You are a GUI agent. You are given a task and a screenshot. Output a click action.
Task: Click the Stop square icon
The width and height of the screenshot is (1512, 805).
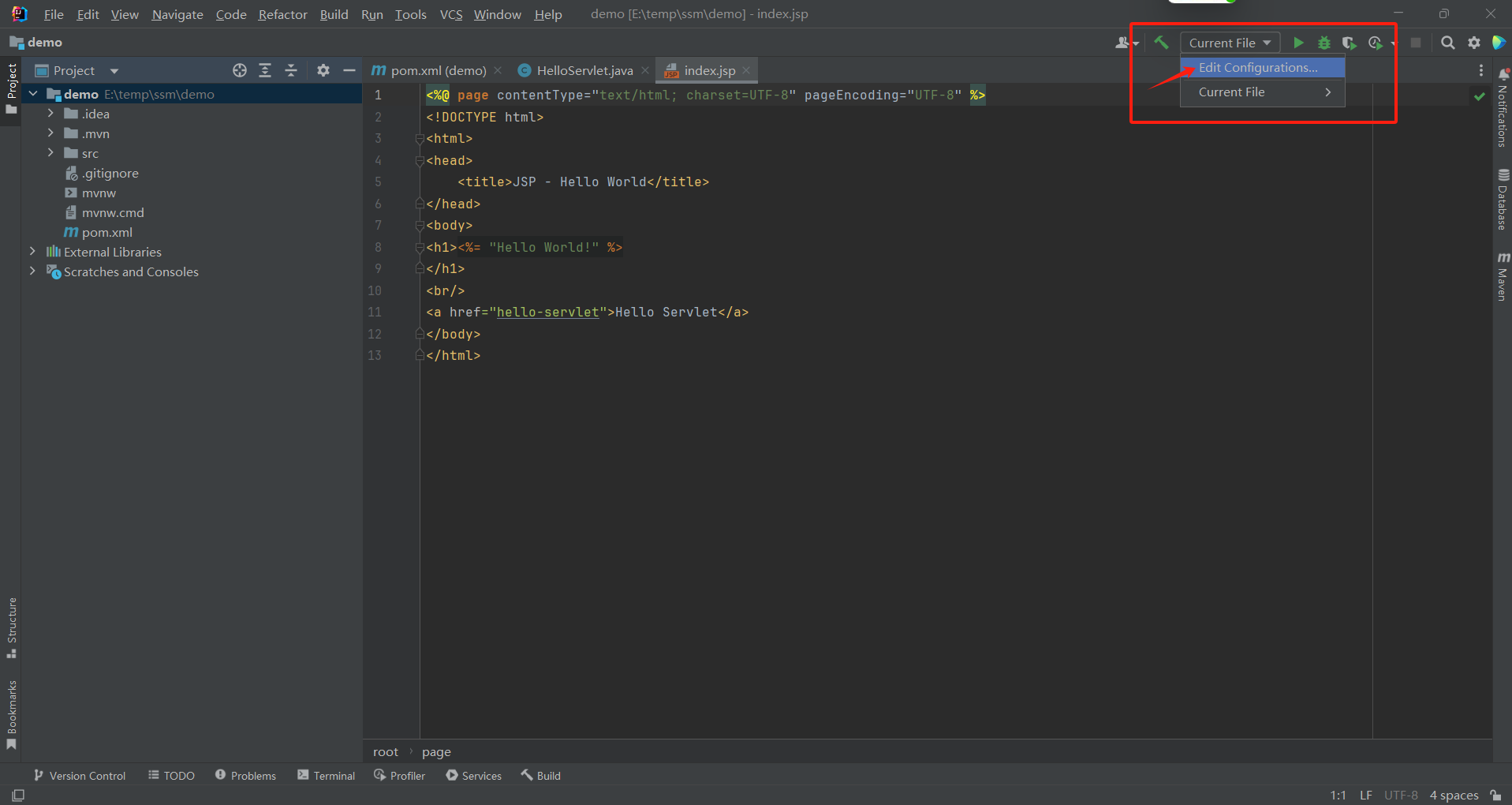[1416, 43]
